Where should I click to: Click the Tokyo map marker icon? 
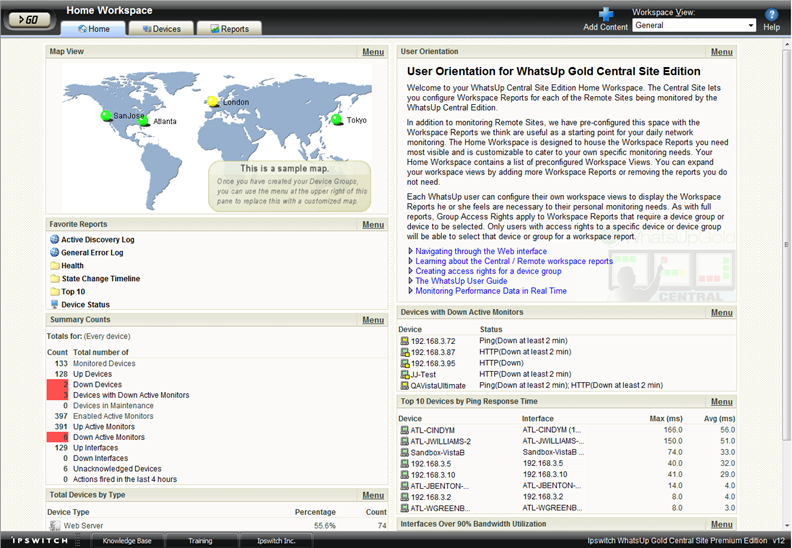(337, 120)
